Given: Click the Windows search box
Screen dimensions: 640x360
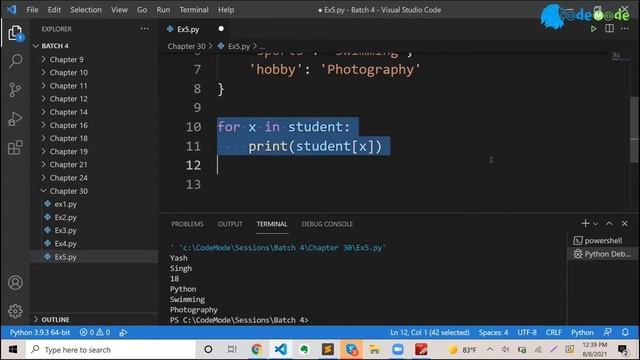Looking at the screenshot, I should [110, 350].
